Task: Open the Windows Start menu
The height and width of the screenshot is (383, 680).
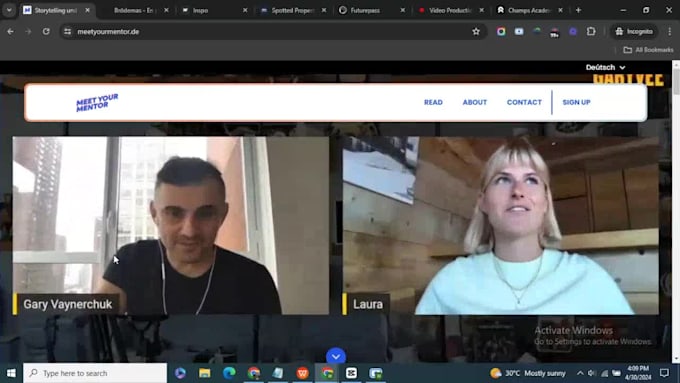Action: (x=11, y=373)
